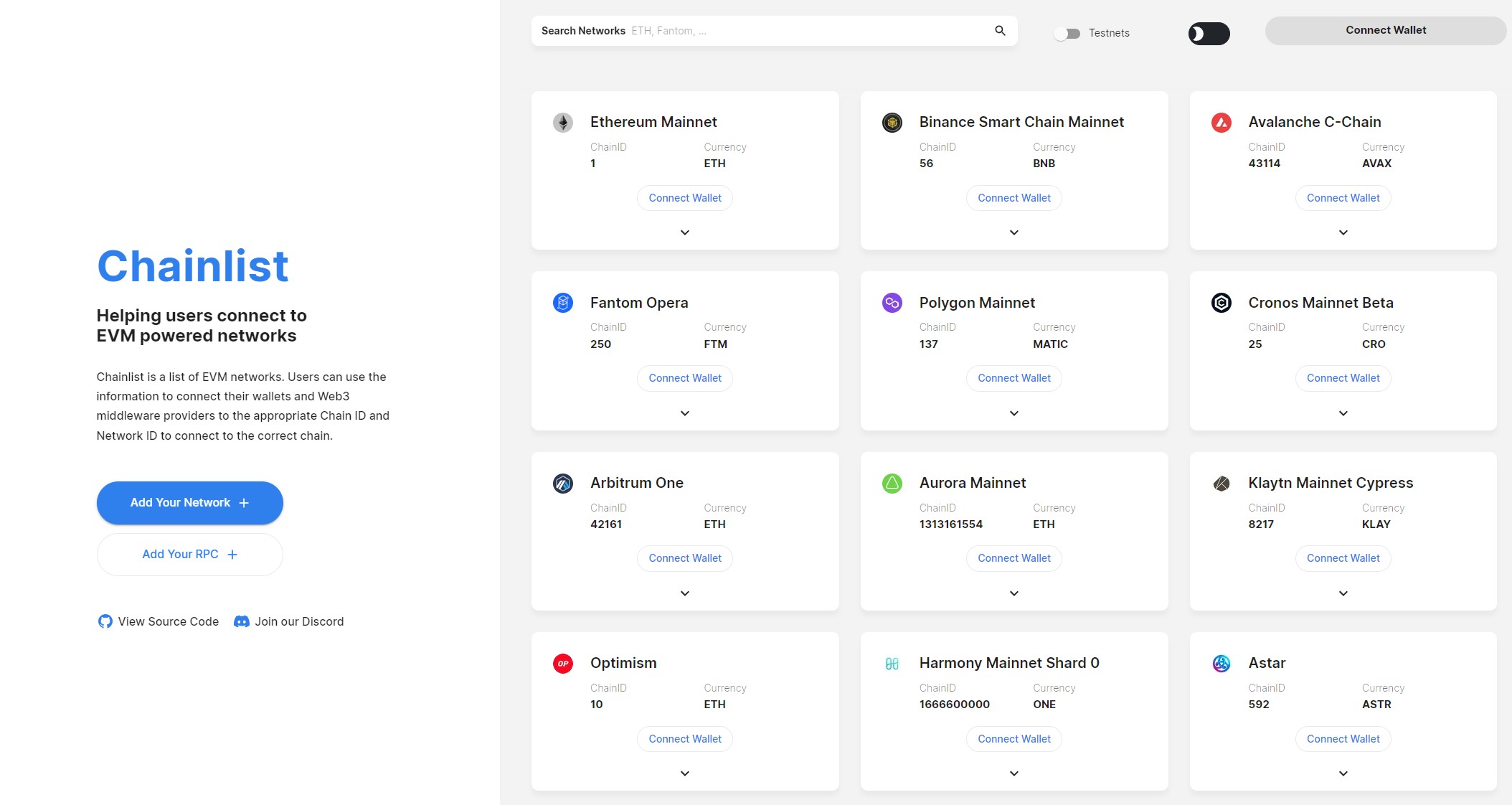Click the Ethereum Mainnet title text
Viewport: 1512px width, 805px height.
click(653, 122)
